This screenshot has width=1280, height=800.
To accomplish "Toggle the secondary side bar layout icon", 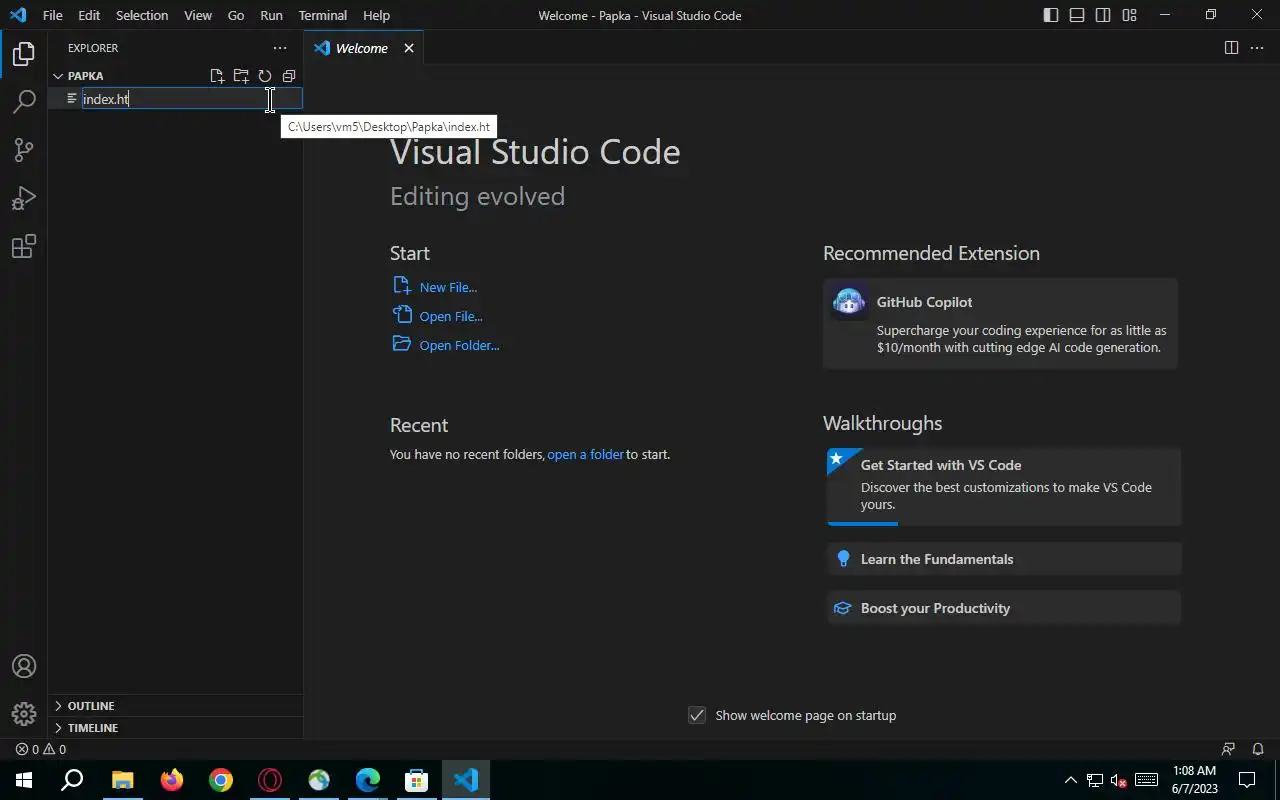I will point(1103,15).
